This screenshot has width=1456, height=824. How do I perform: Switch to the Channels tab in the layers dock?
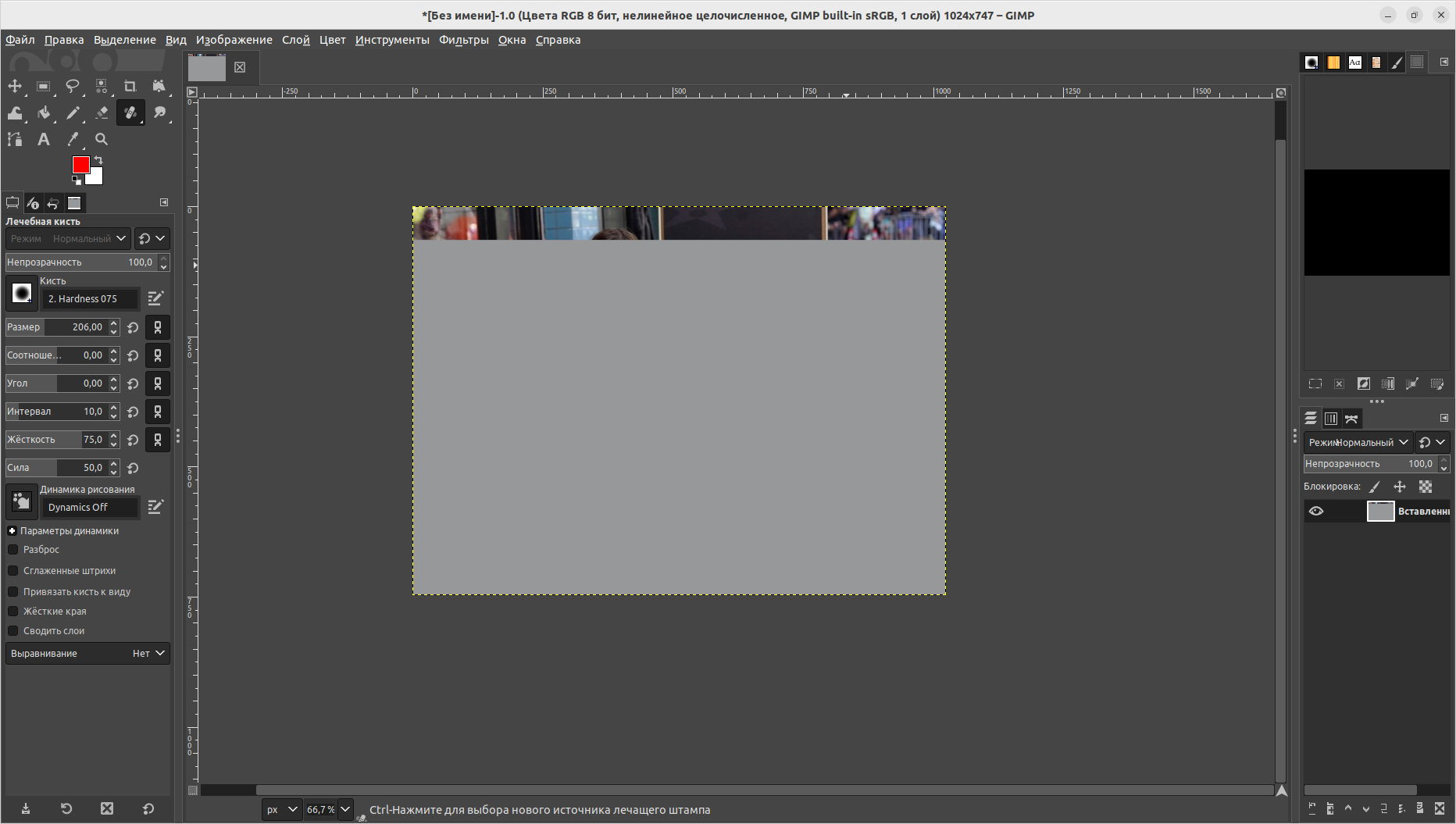pos(1332,419)
